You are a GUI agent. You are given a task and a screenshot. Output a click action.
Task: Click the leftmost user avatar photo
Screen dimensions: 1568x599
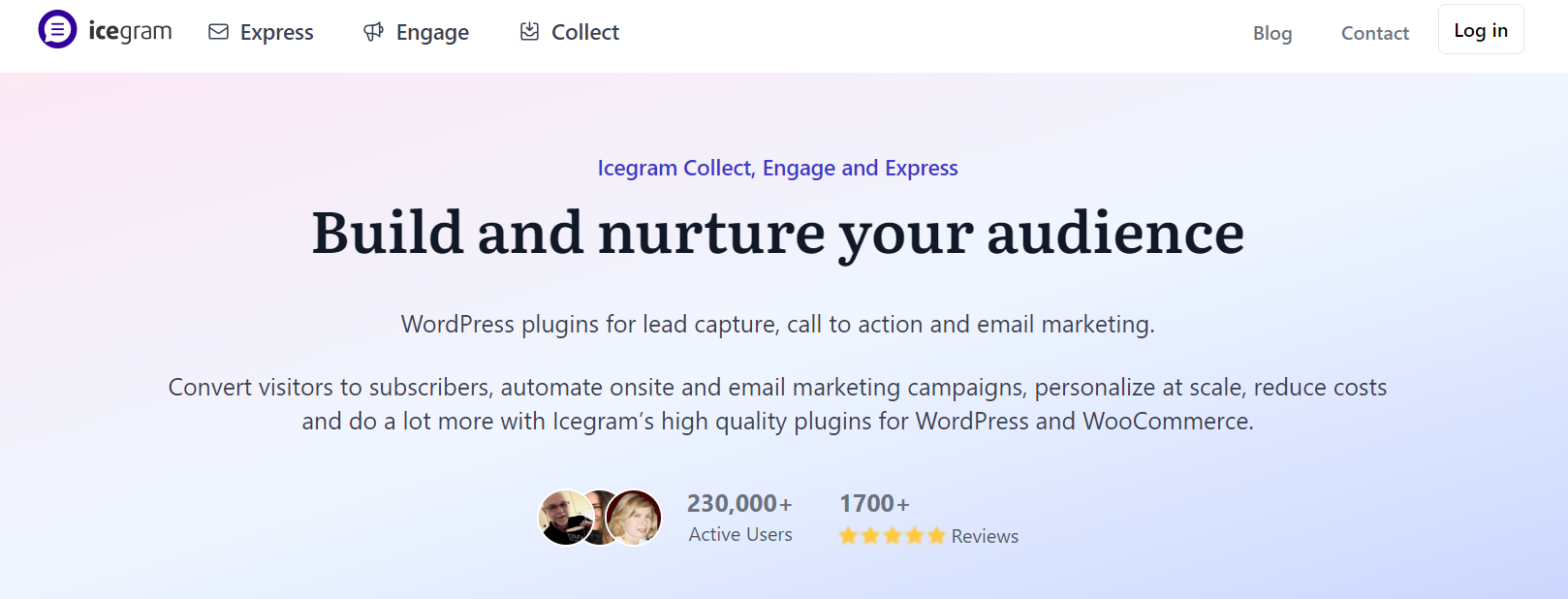tap(563, 516)
